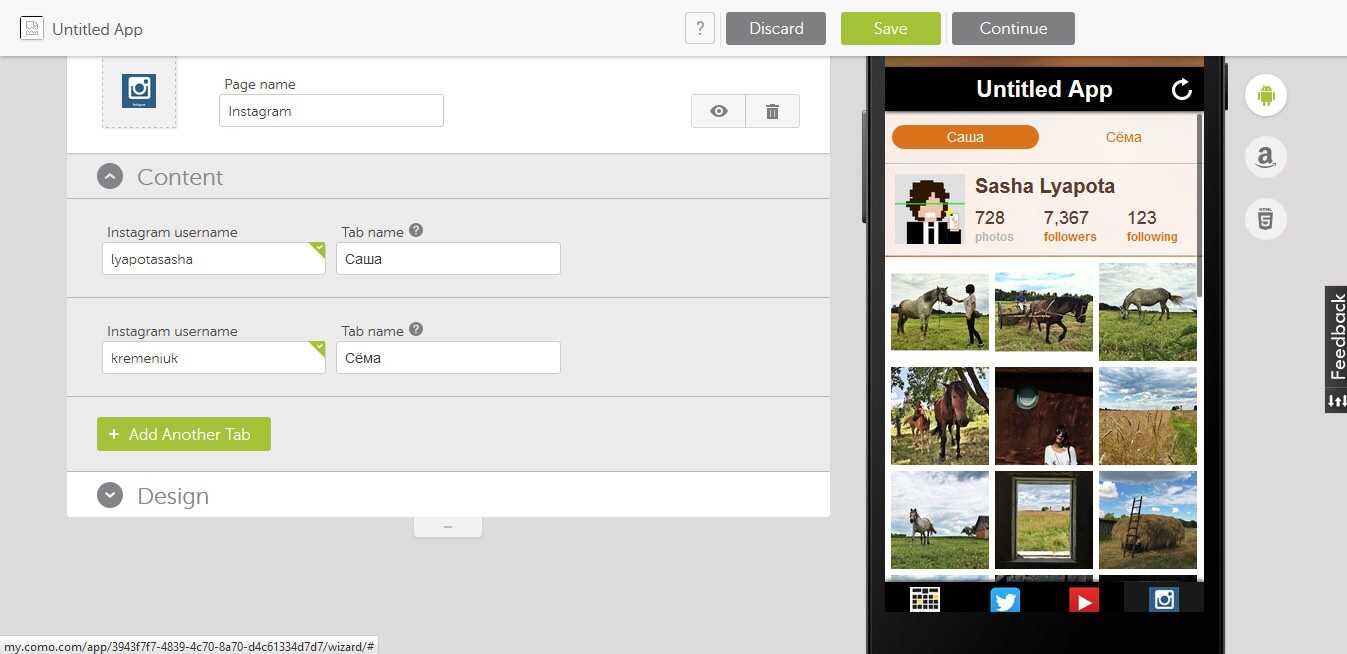Save the app
The width and height of the screenshot is (1347, 654).
click(x=891, y=28)
